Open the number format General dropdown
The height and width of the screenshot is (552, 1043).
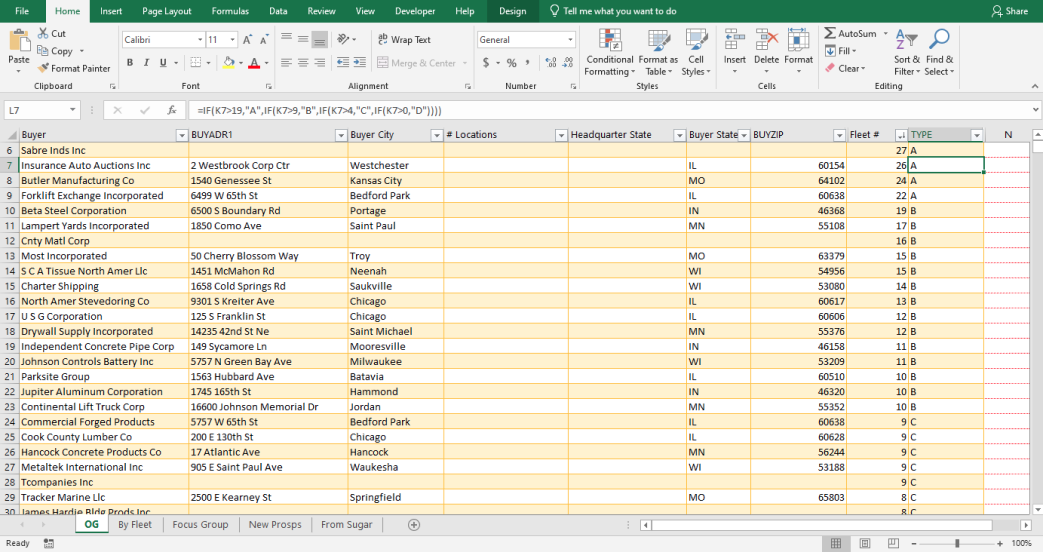(570, 40)
